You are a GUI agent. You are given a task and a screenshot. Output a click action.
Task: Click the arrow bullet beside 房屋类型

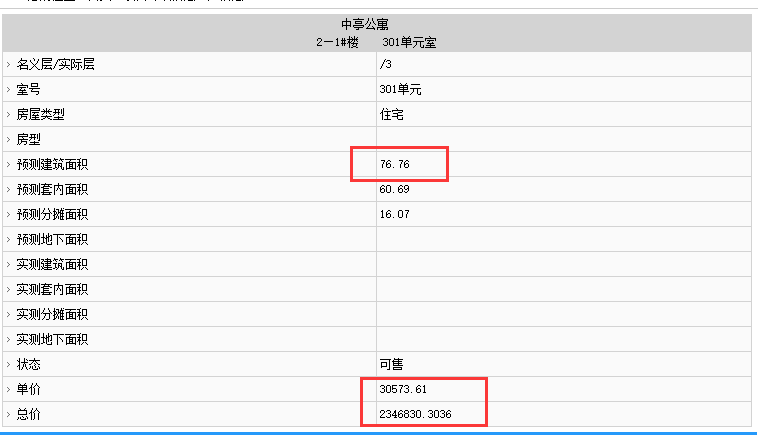(x=8, y=115)
